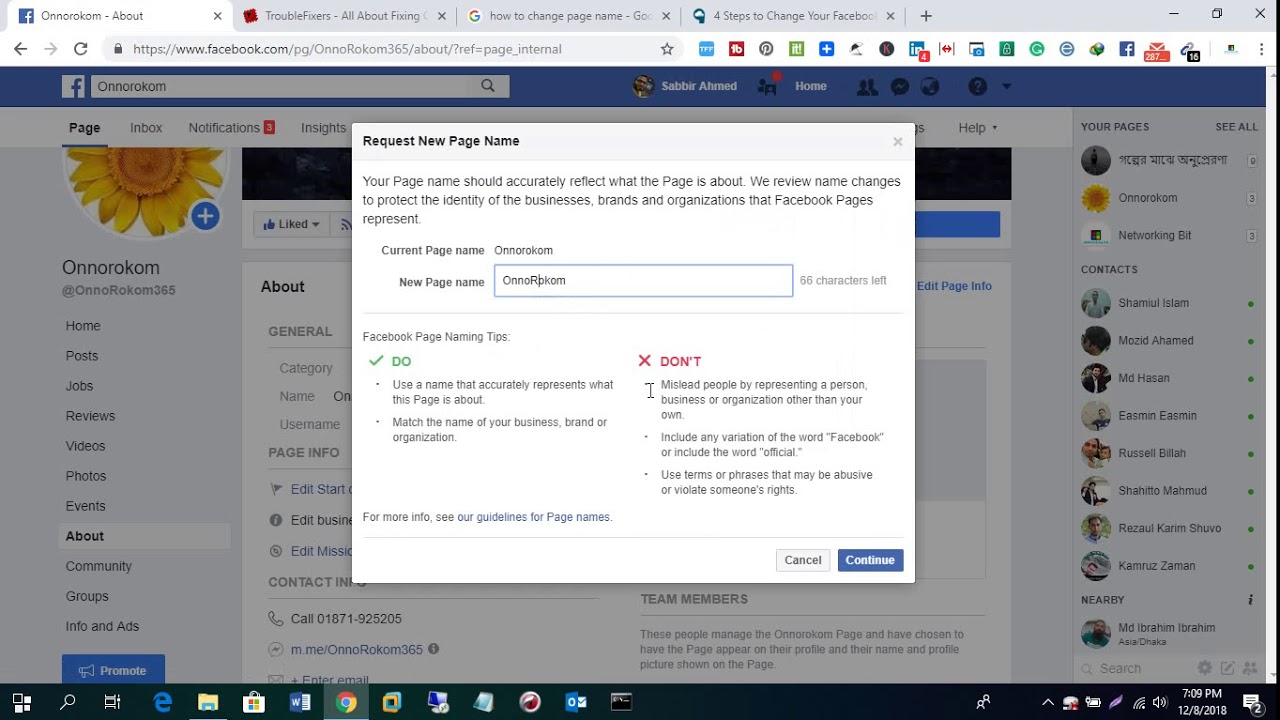Open Microsoft Word from taskbar
This screenshot has width=1280, height=720.
(x=299, y=702)
